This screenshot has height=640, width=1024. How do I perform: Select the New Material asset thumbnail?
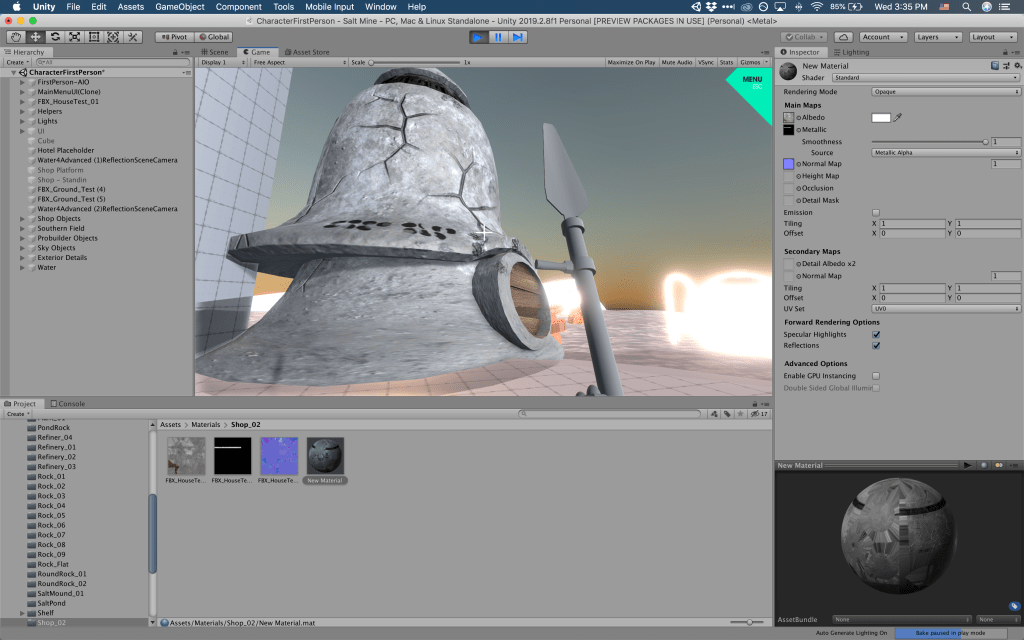(x=325, y=456)
